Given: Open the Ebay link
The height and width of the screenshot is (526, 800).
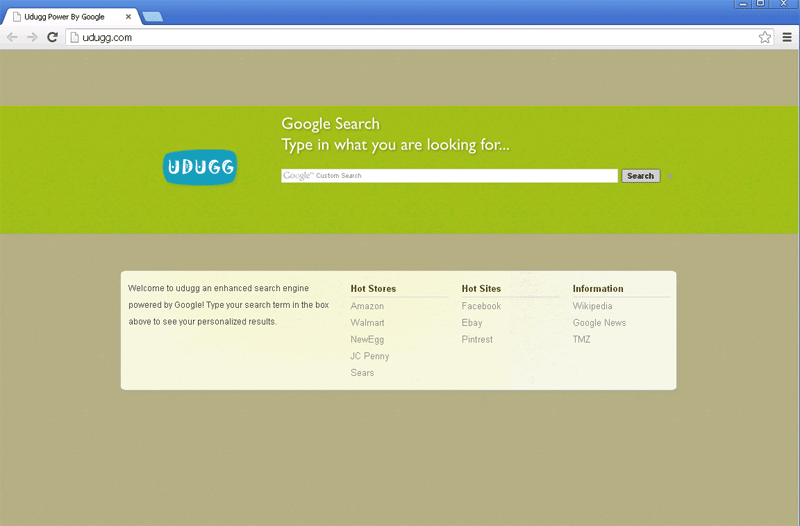Looking at the screenshot, I should click(472, 323).
